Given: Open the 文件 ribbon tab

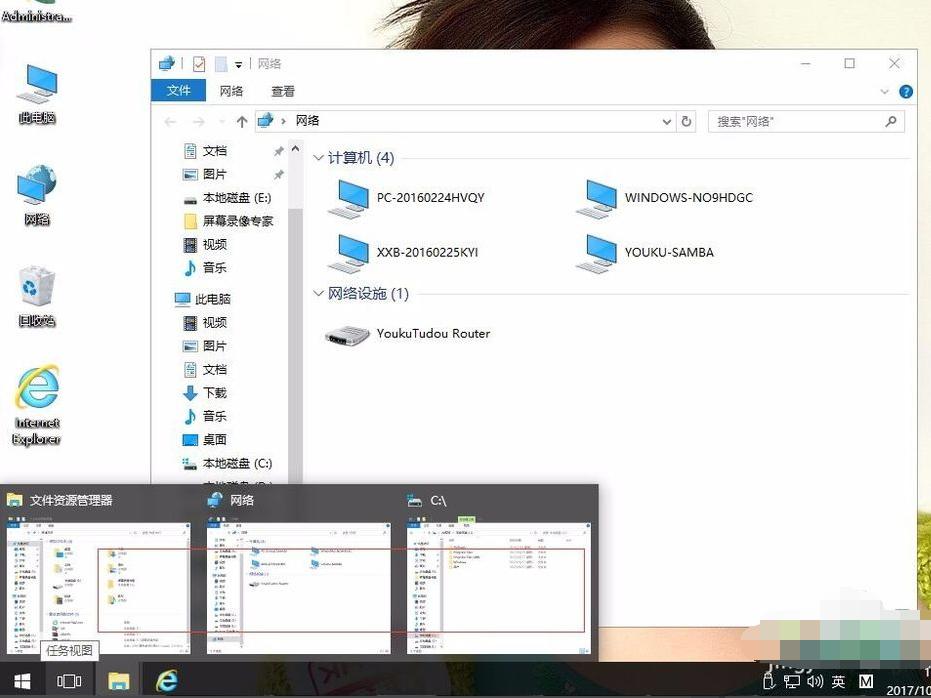Looking at the screenshot, I should [x=178, y=91].
